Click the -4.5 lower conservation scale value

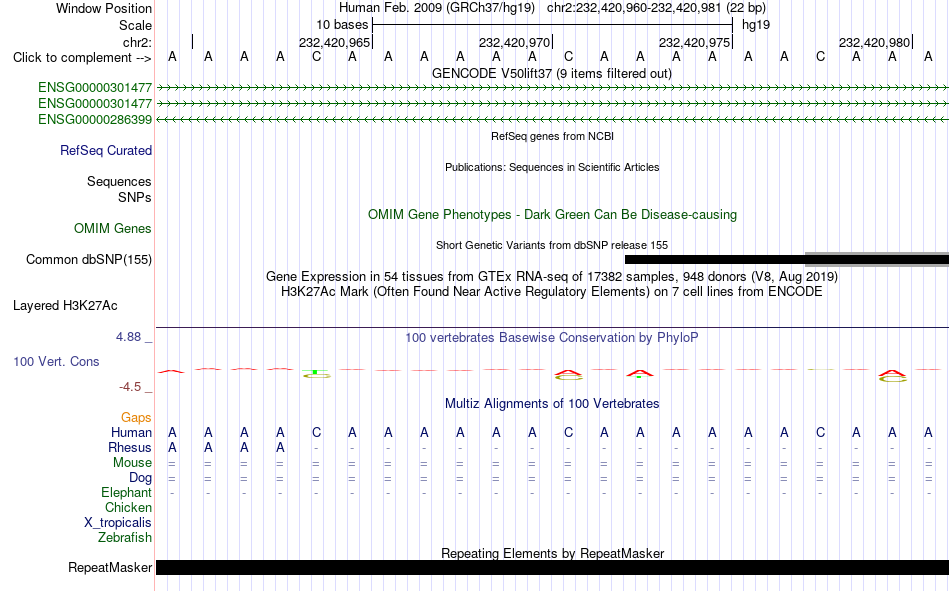click(x=130, y=387)
